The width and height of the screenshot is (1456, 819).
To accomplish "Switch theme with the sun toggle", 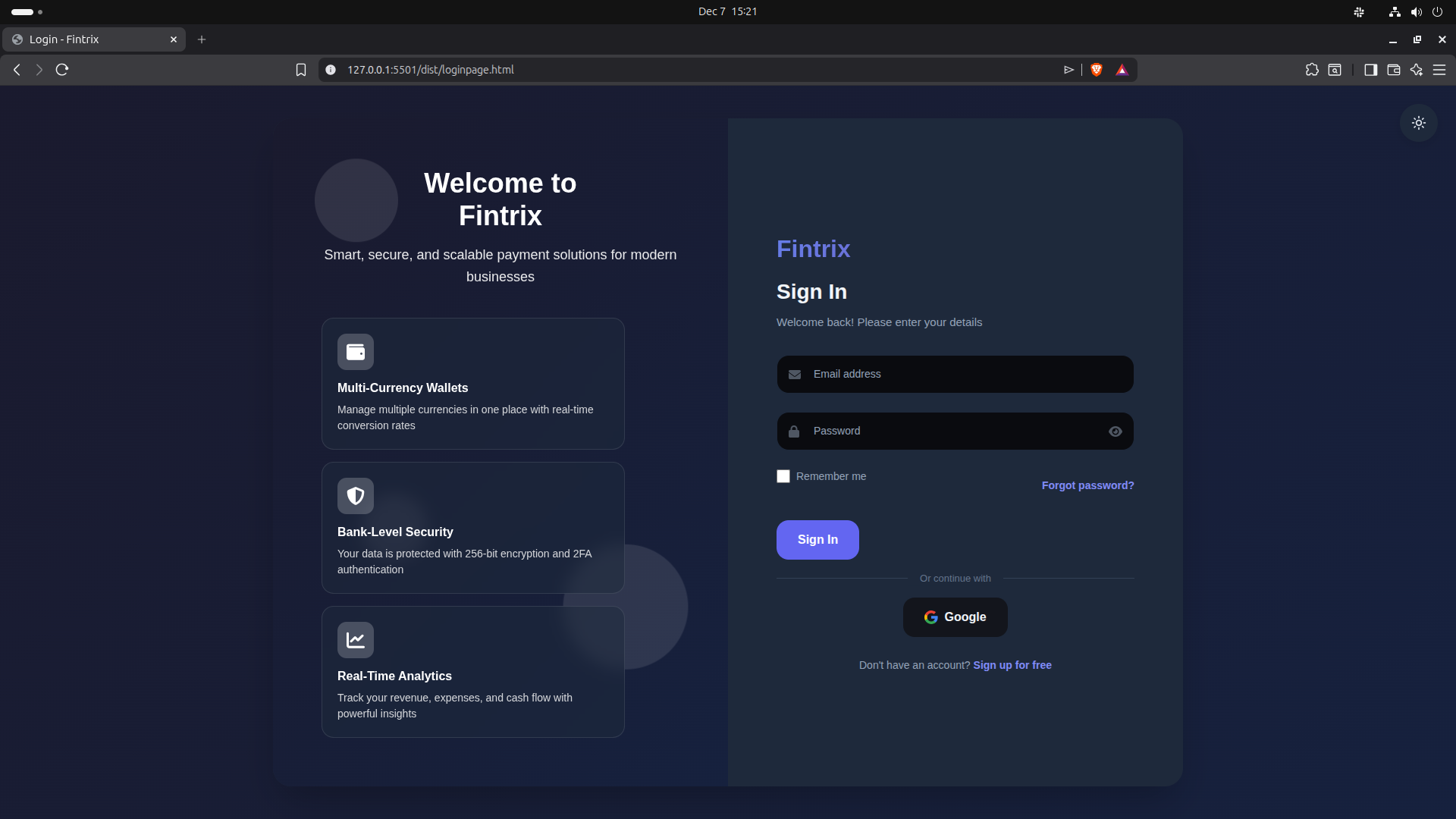I will (x=1418, y=123).
